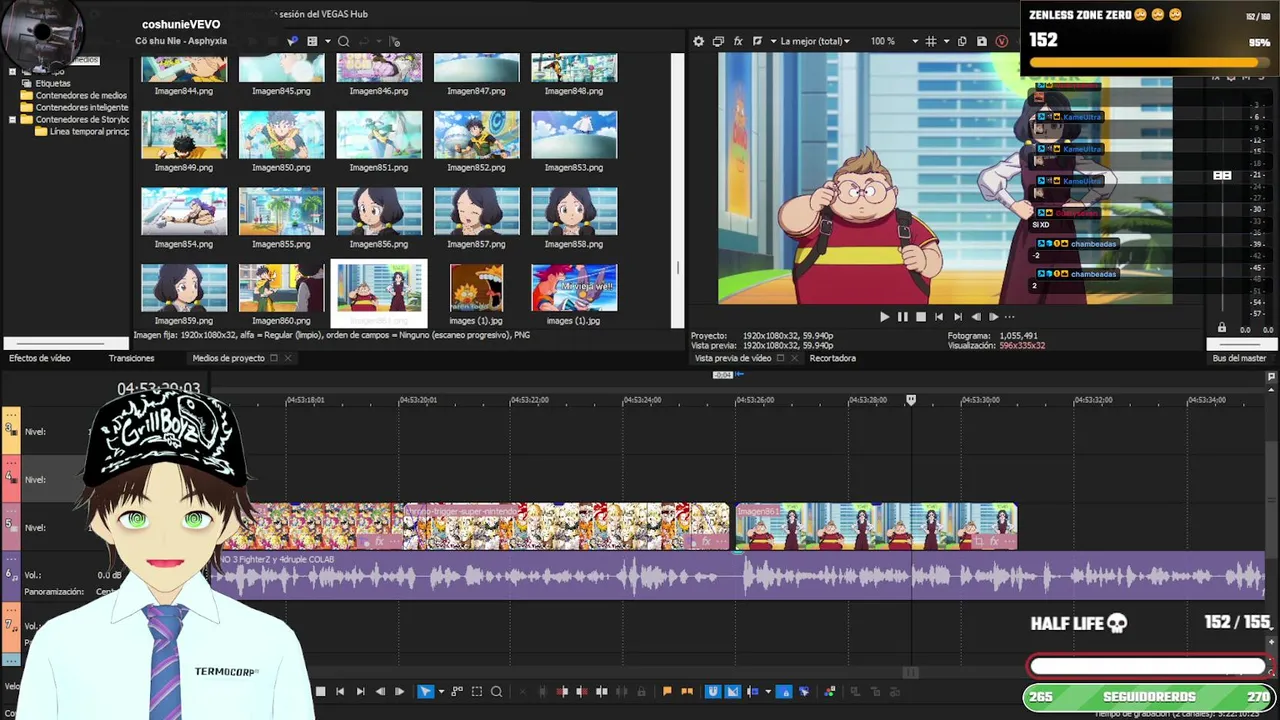
Task: Open color grading icon in timeline toolbar
Action: point(830,691)
